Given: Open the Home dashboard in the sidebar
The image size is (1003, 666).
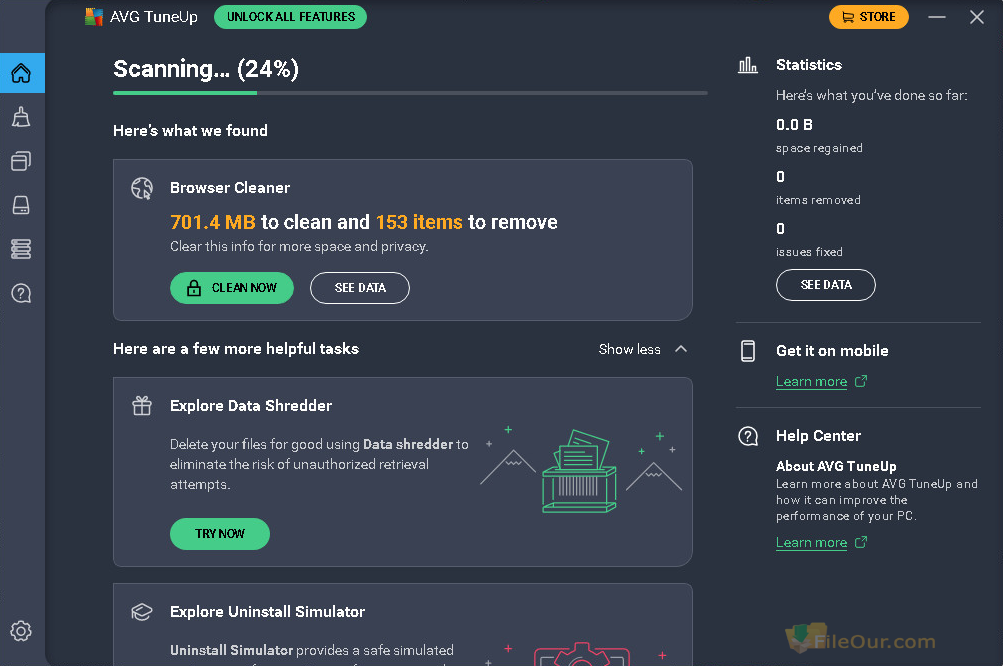Looking at the screenshot, I should 21,73.
